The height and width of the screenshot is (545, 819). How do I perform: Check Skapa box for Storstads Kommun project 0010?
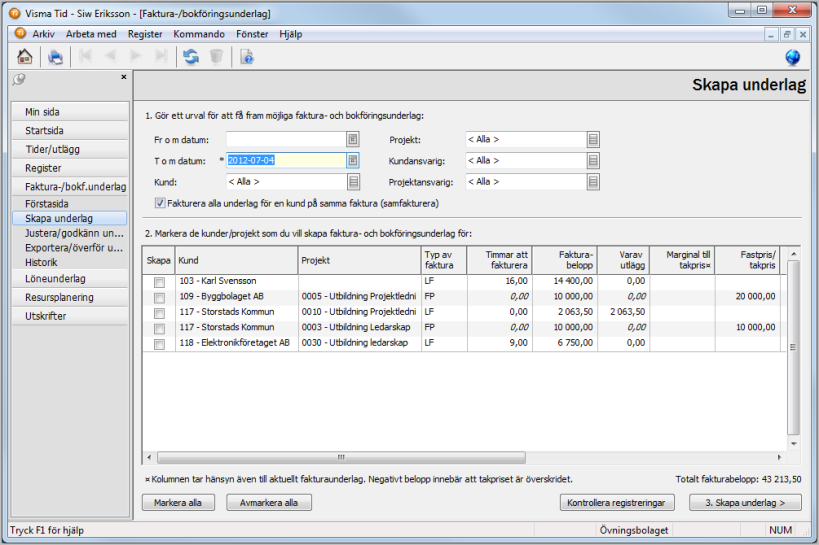click(x=159, y=313)
